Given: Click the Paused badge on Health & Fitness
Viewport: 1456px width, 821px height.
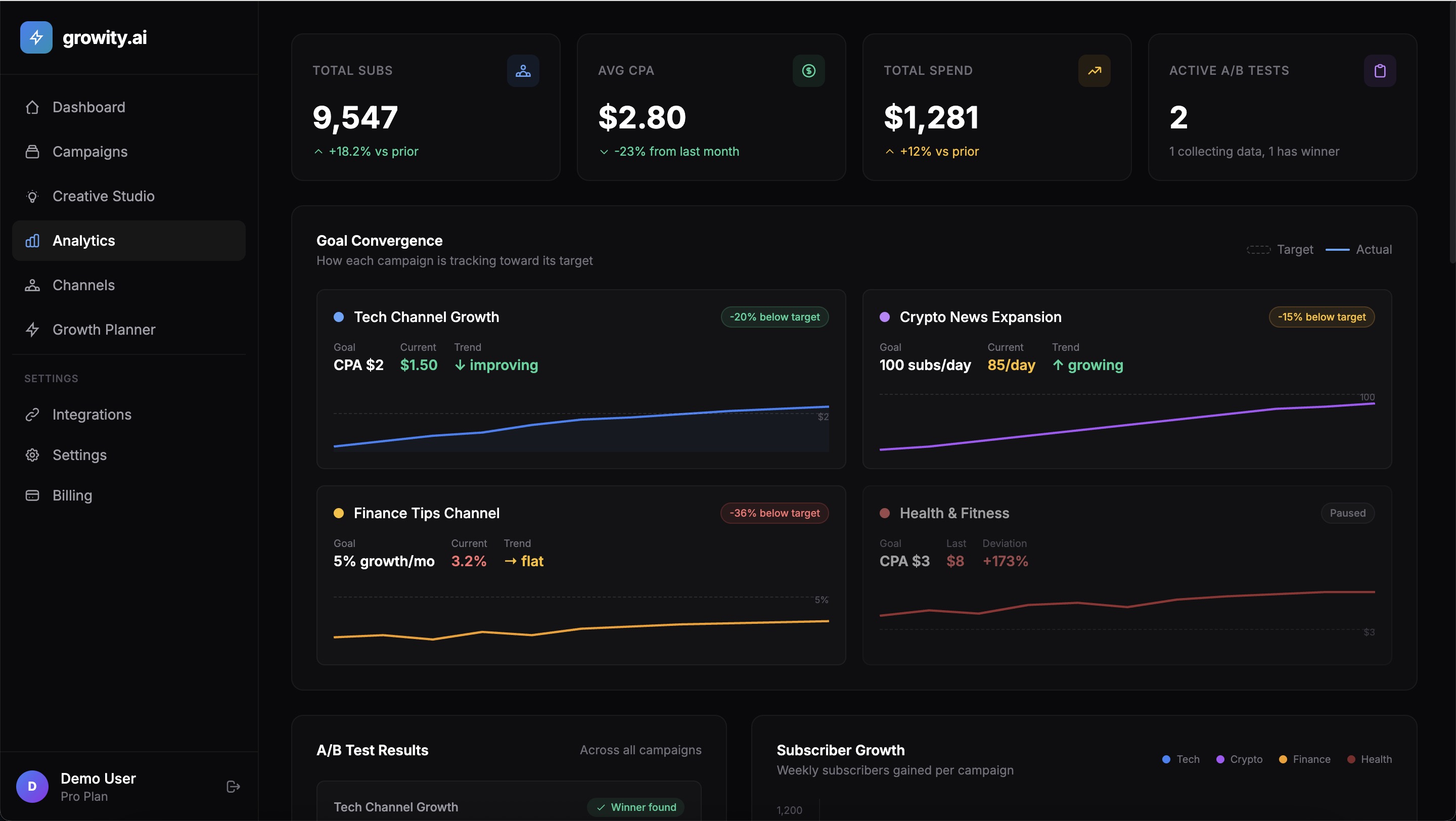Looking at the screenshot, I should pyautogui.click(x=1347, y=513).
